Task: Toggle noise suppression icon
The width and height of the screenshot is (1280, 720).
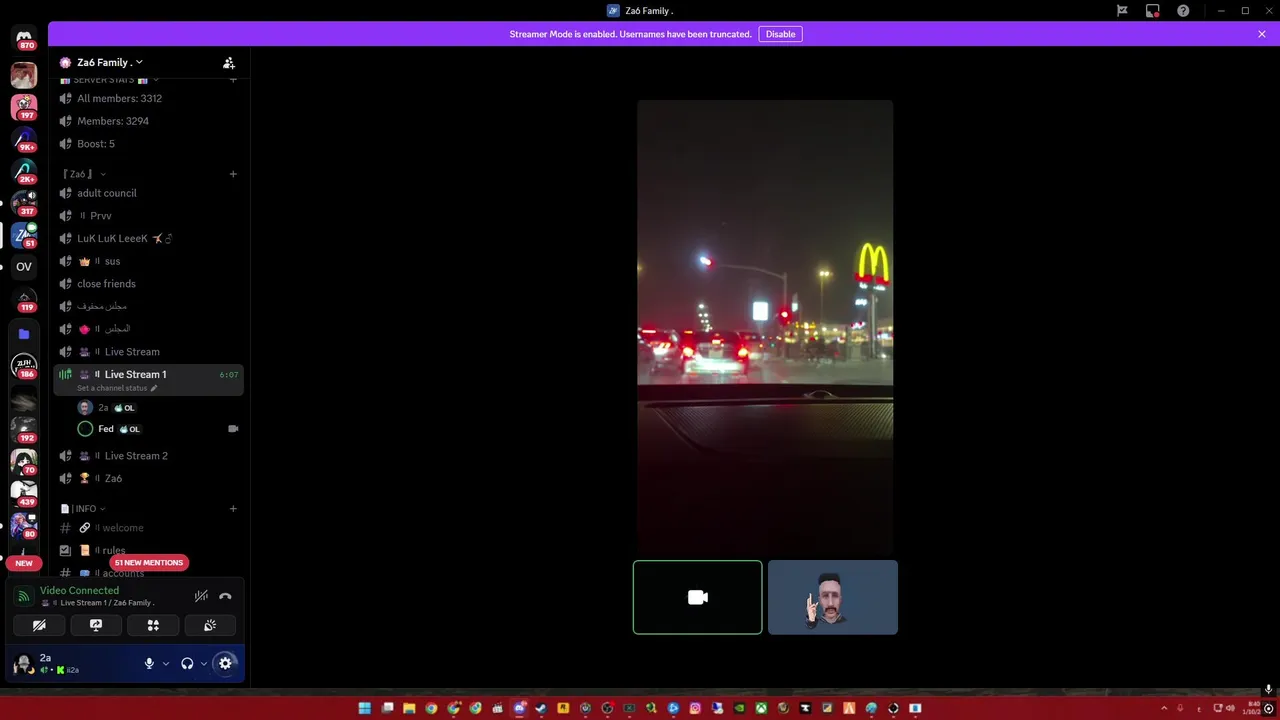Action: click(201, 596)
